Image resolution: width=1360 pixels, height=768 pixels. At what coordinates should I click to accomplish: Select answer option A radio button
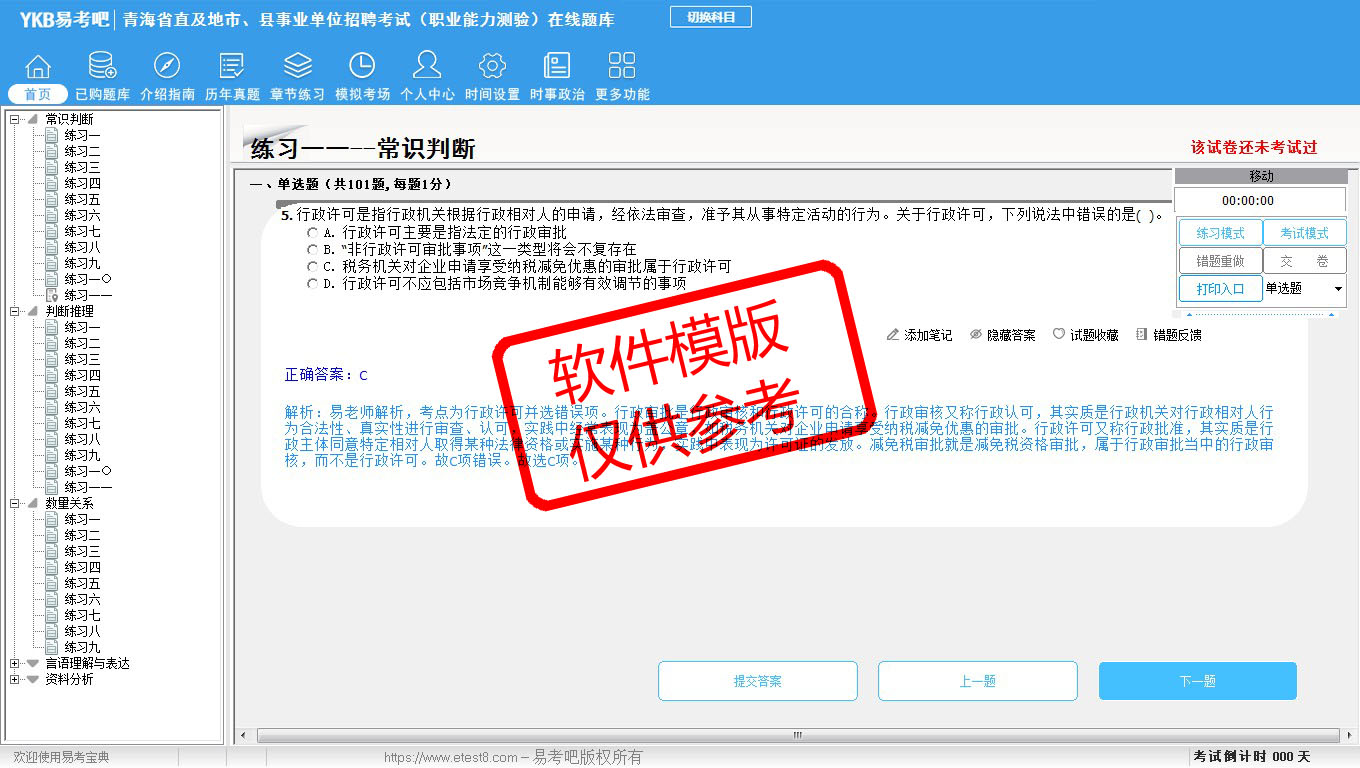click(313, 233)
